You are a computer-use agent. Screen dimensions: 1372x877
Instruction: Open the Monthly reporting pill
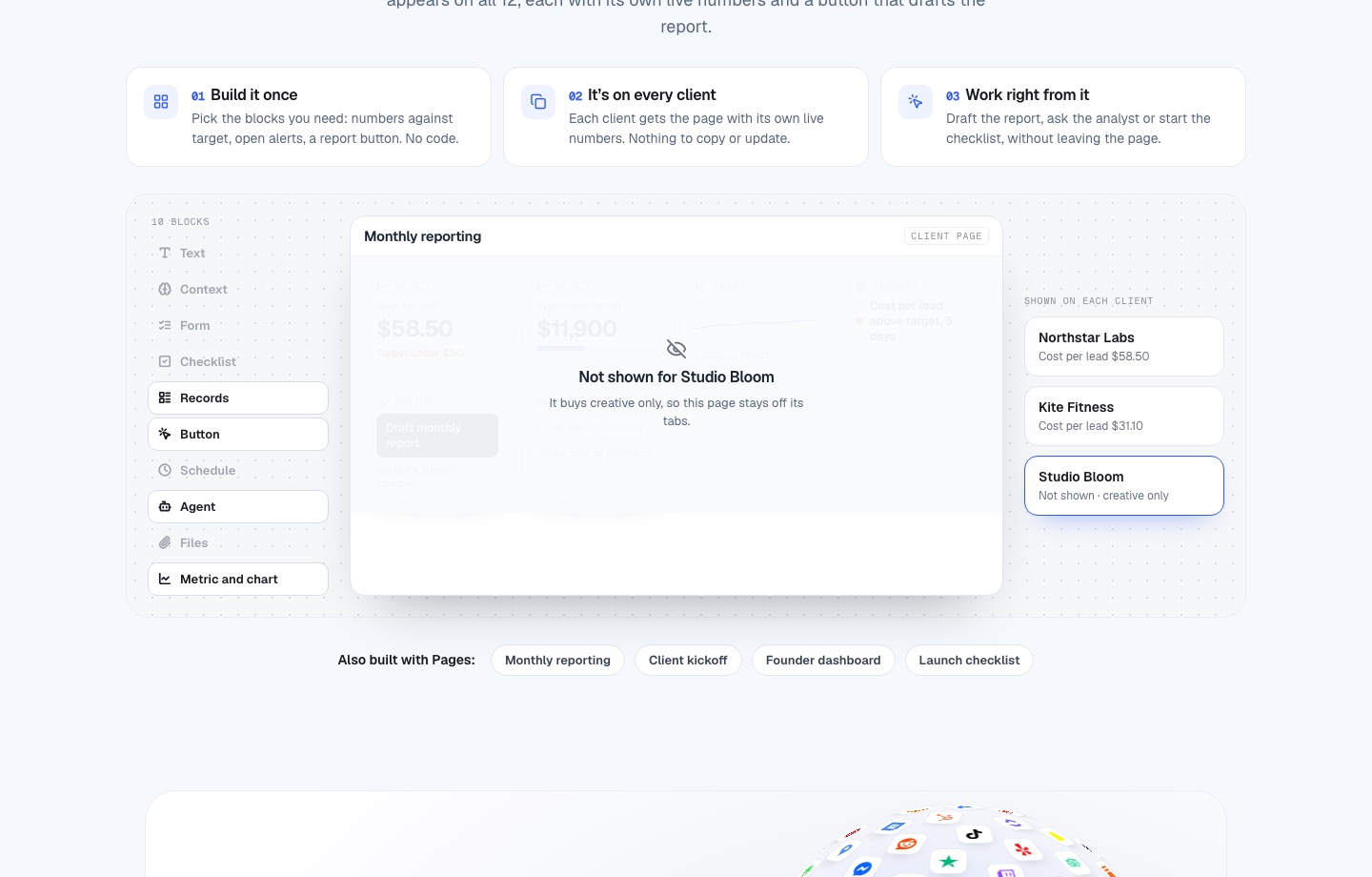point(557,660)
